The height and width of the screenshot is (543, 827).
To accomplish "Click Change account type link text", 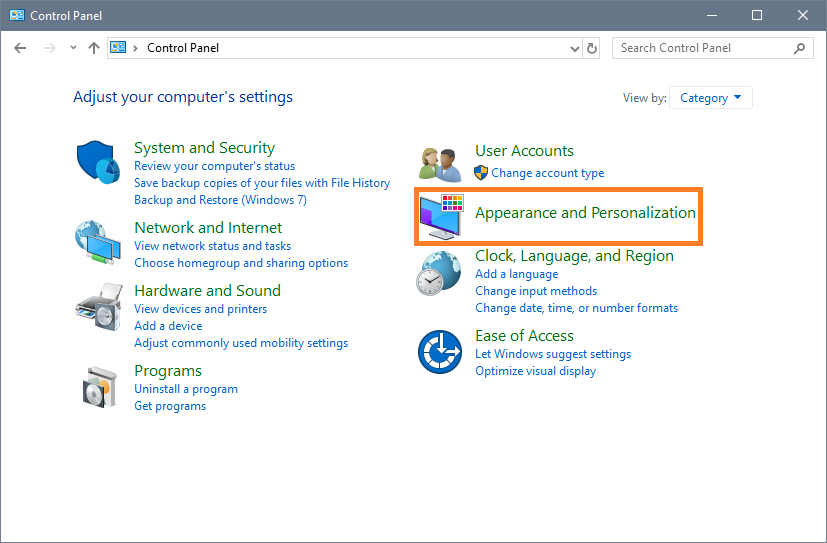I will point(548,173).
